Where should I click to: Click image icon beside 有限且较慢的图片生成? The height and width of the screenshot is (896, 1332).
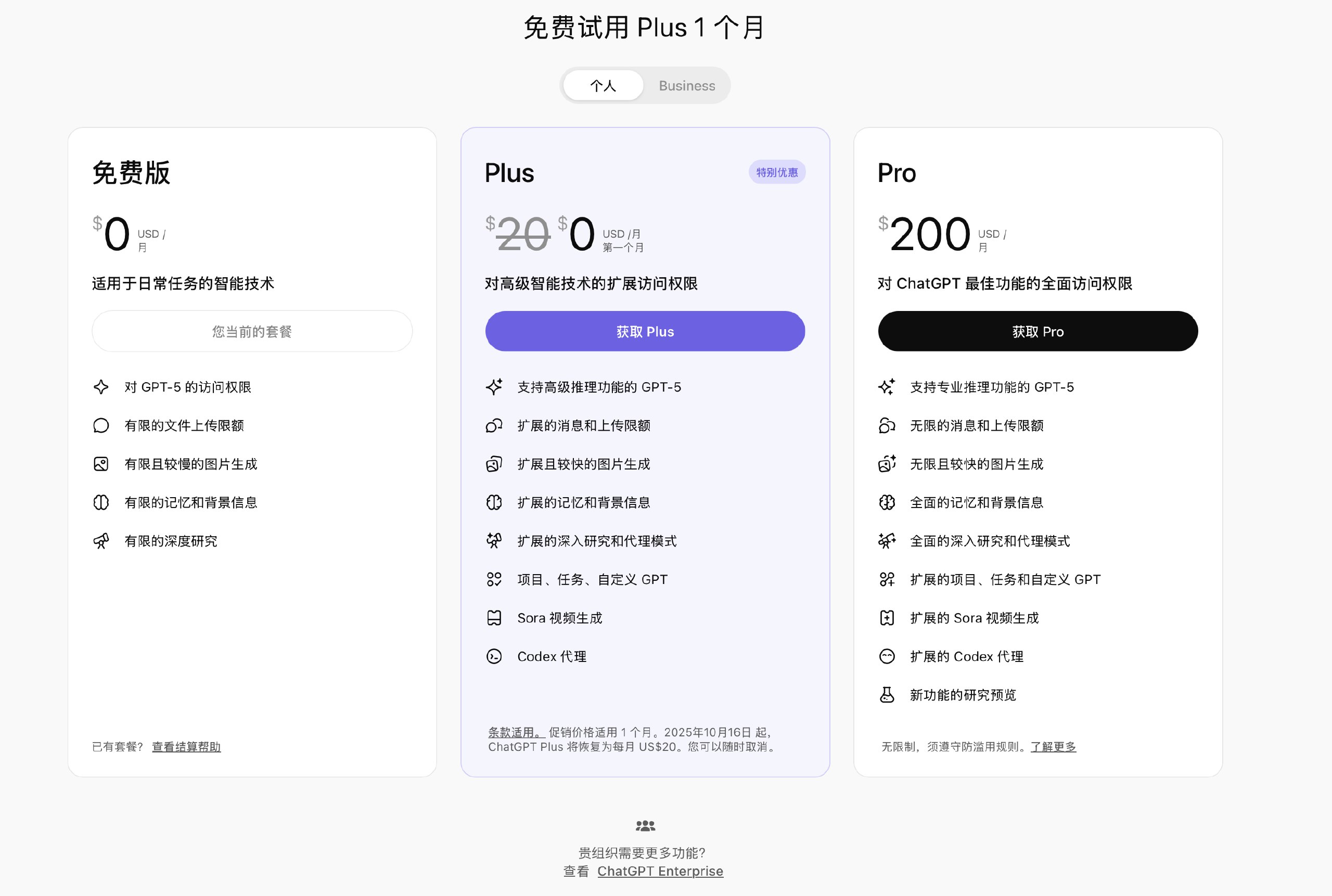[x=101, y=464]
